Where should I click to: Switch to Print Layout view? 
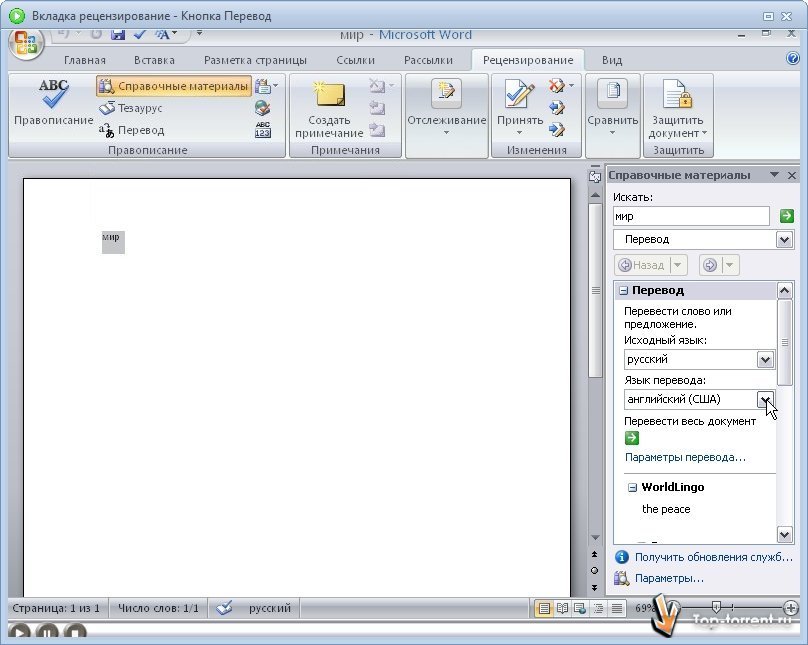pyautogui.click(x=543, y=608)
